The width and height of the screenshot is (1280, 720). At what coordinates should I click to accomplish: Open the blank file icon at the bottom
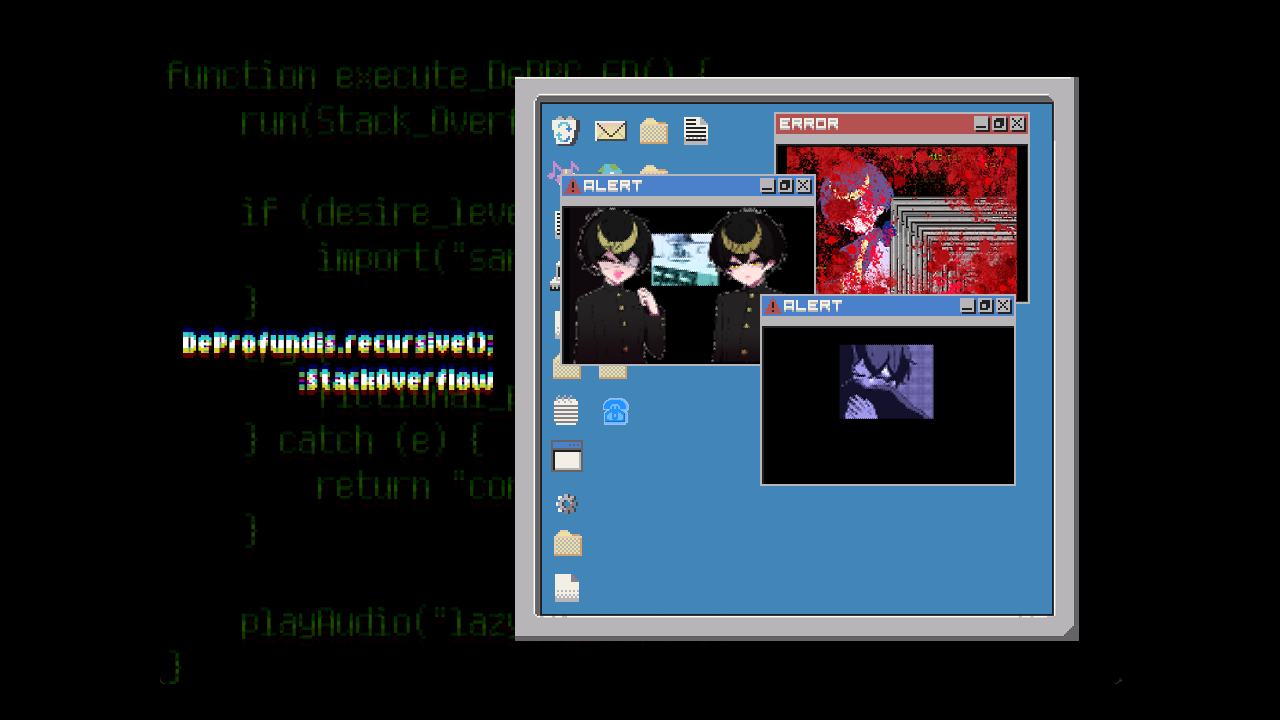tap(567, 588)
